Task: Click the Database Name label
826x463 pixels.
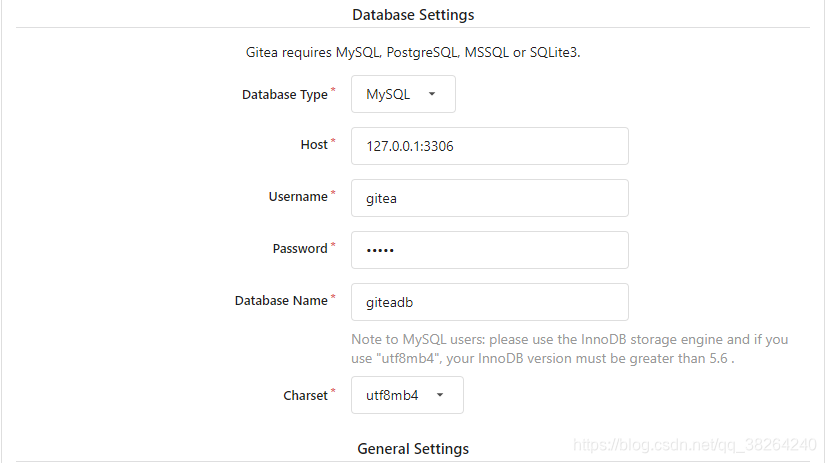Action: pyautogui.click(x=281, y=301)
